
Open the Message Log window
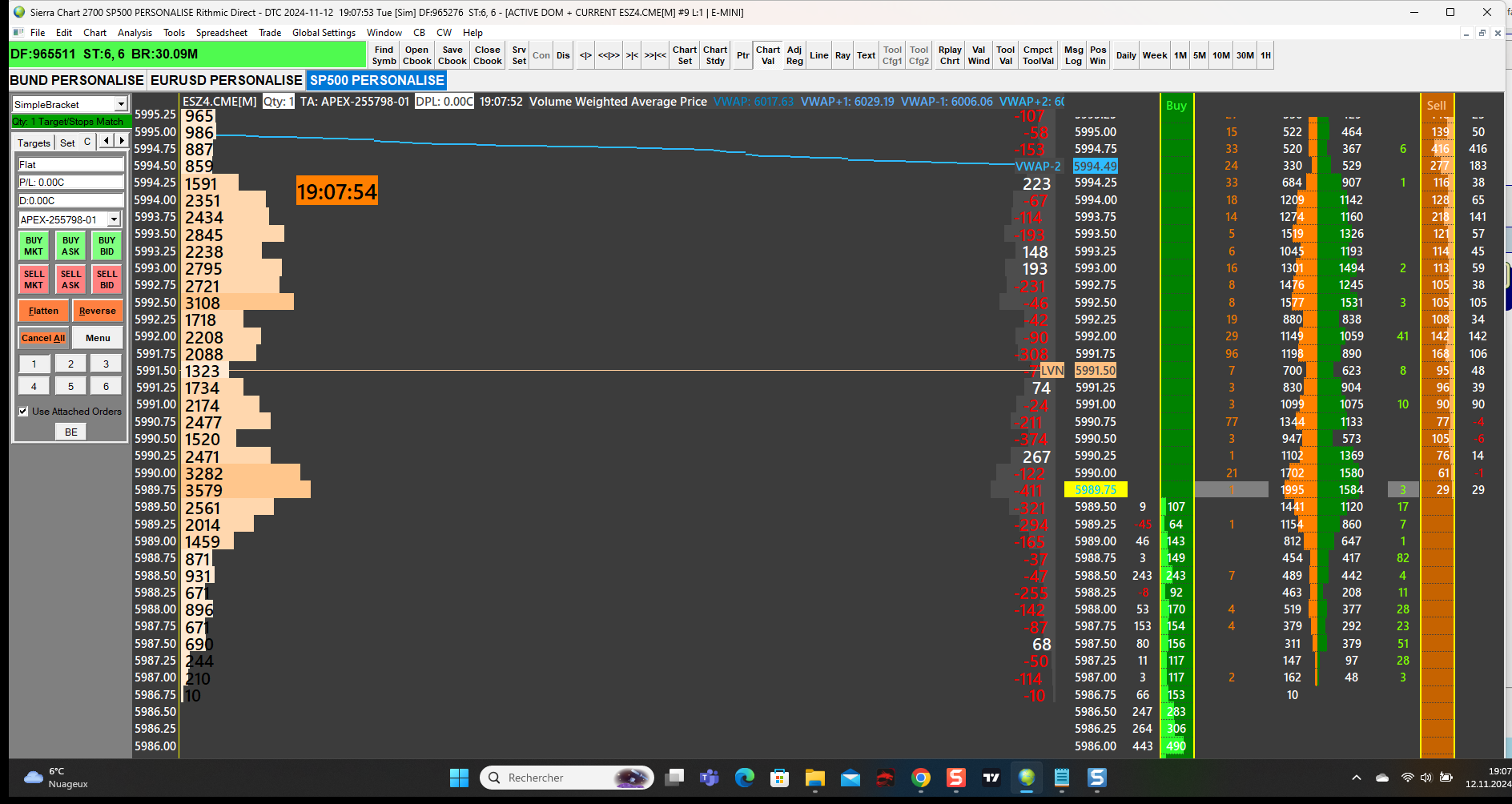(1074, 55)
